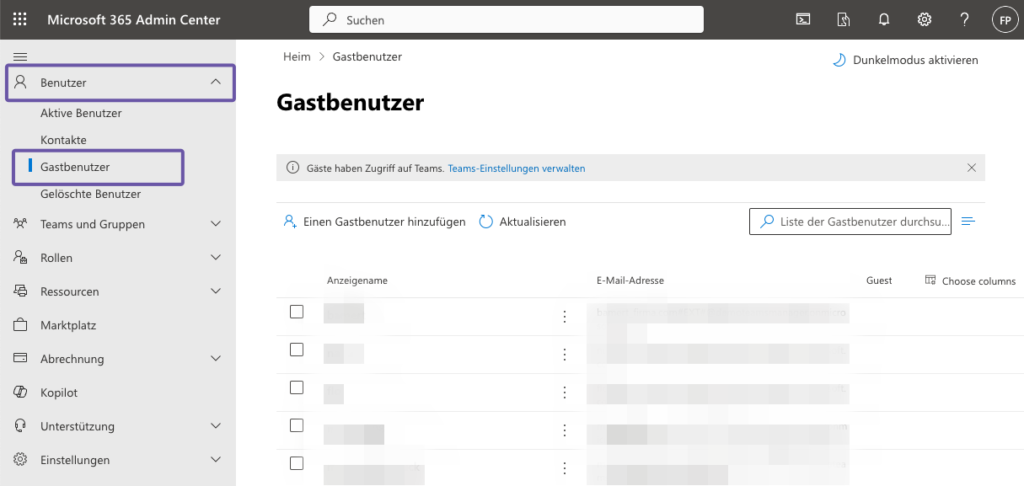
Task: Open Gelöschte Benutzer in sidebar
Action: tap(90, 194)
